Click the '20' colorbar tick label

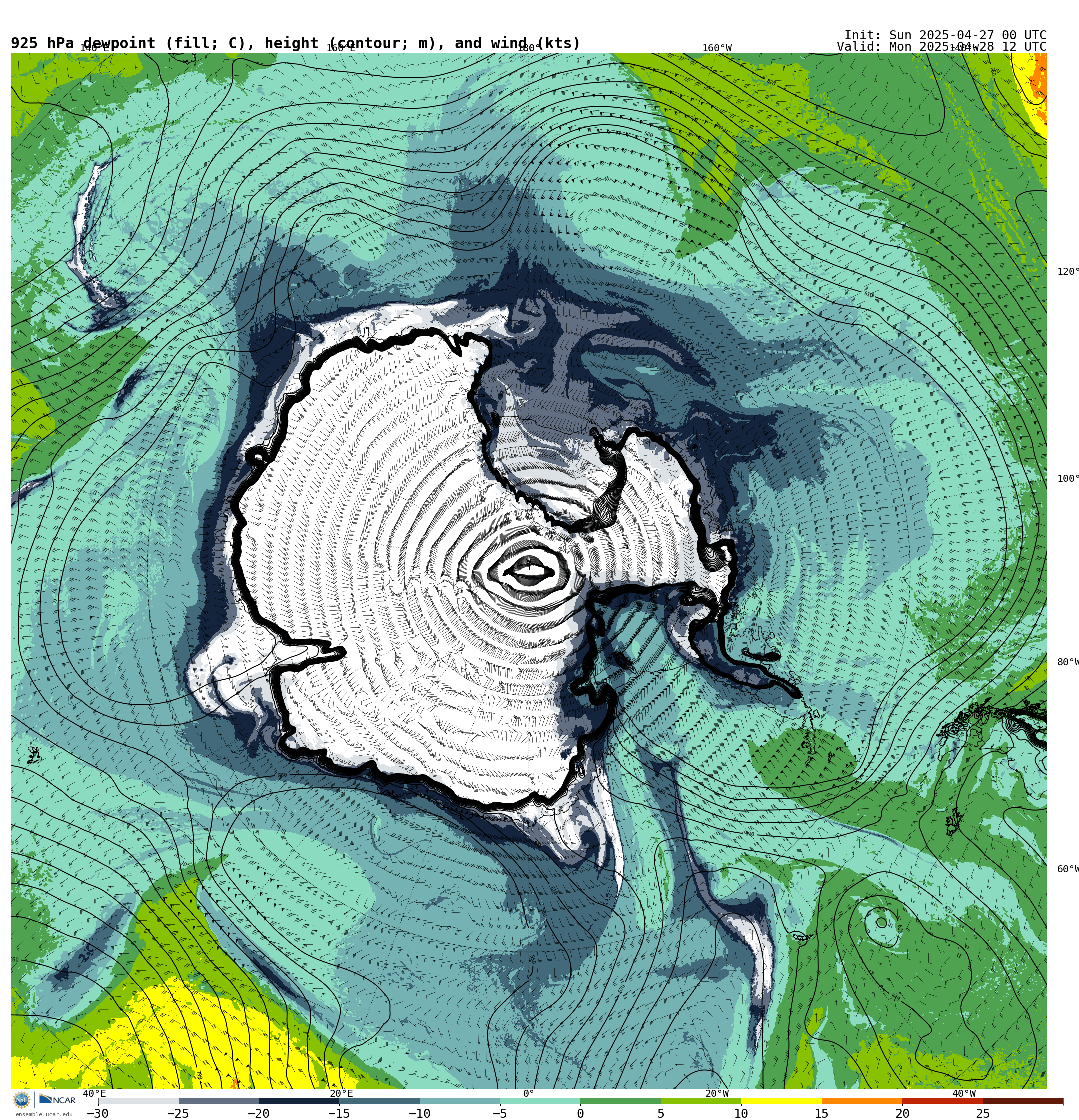pos(902,1113)
